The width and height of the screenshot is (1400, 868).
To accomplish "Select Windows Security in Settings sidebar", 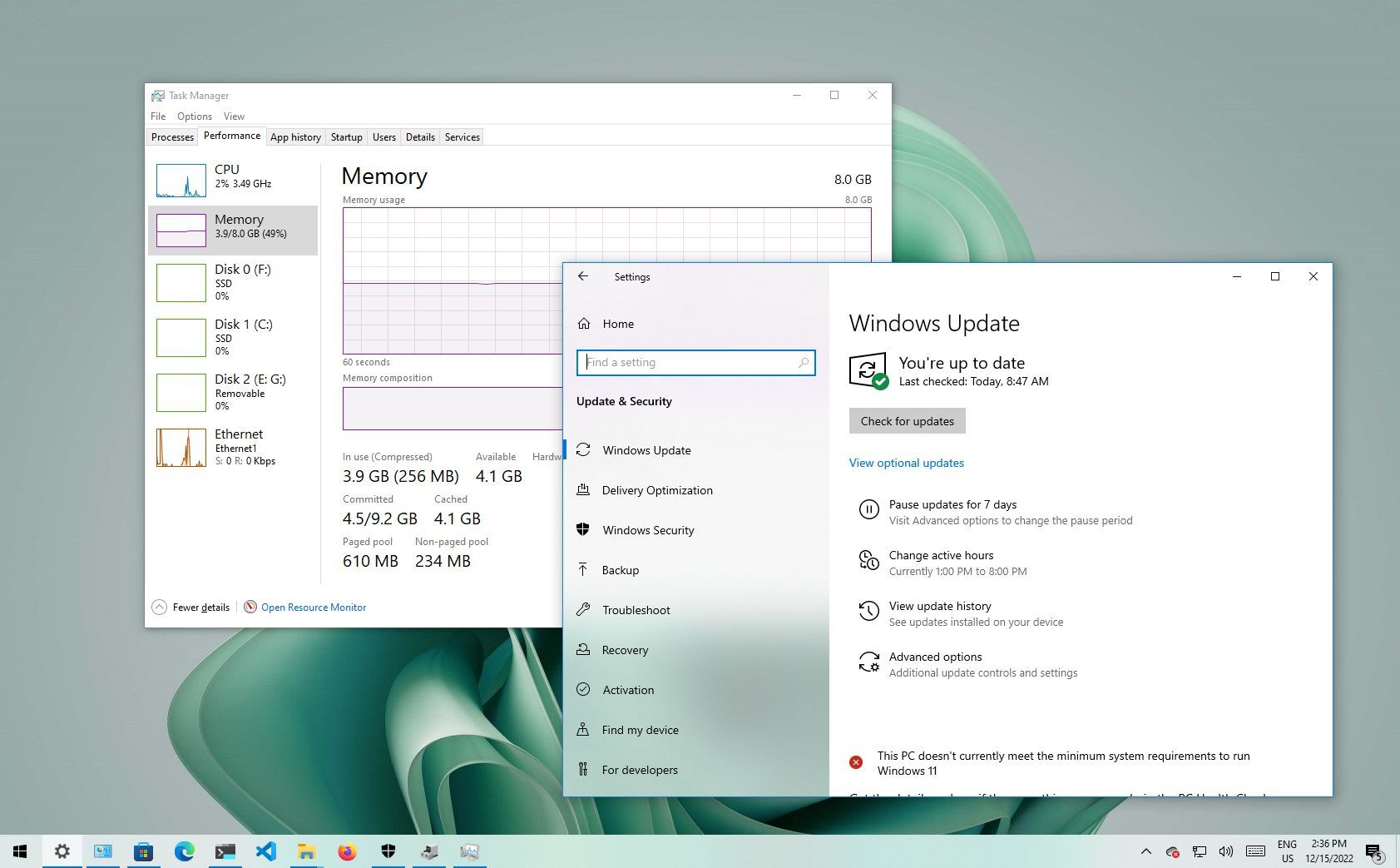I will click(x=649, y=530).
